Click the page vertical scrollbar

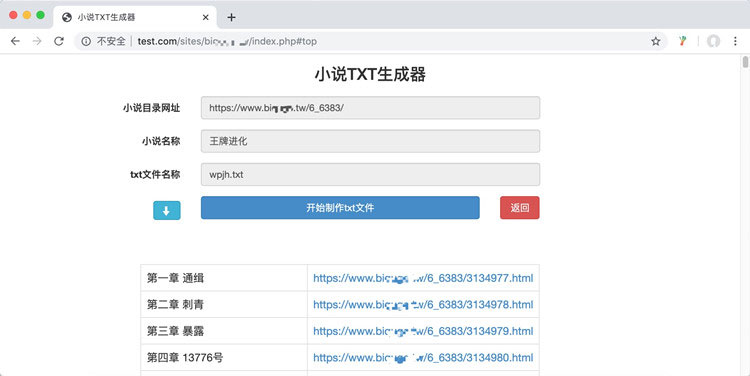[745, 215]
